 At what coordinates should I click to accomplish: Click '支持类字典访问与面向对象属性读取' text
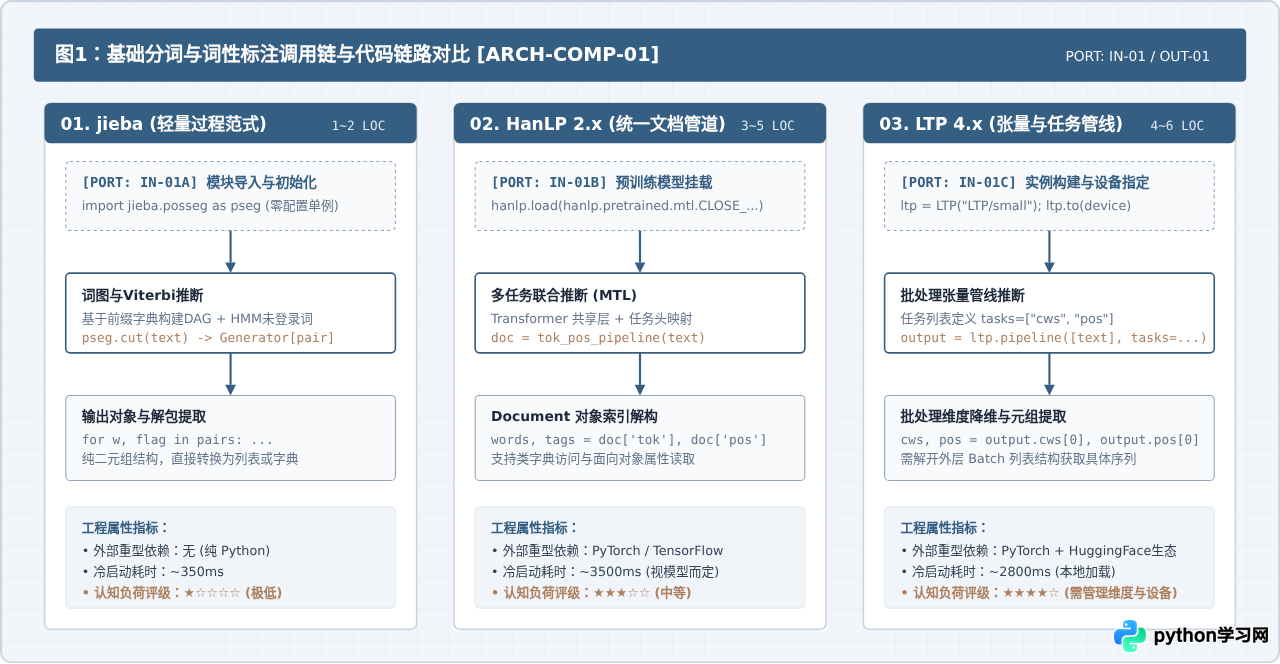coord(593,459)
